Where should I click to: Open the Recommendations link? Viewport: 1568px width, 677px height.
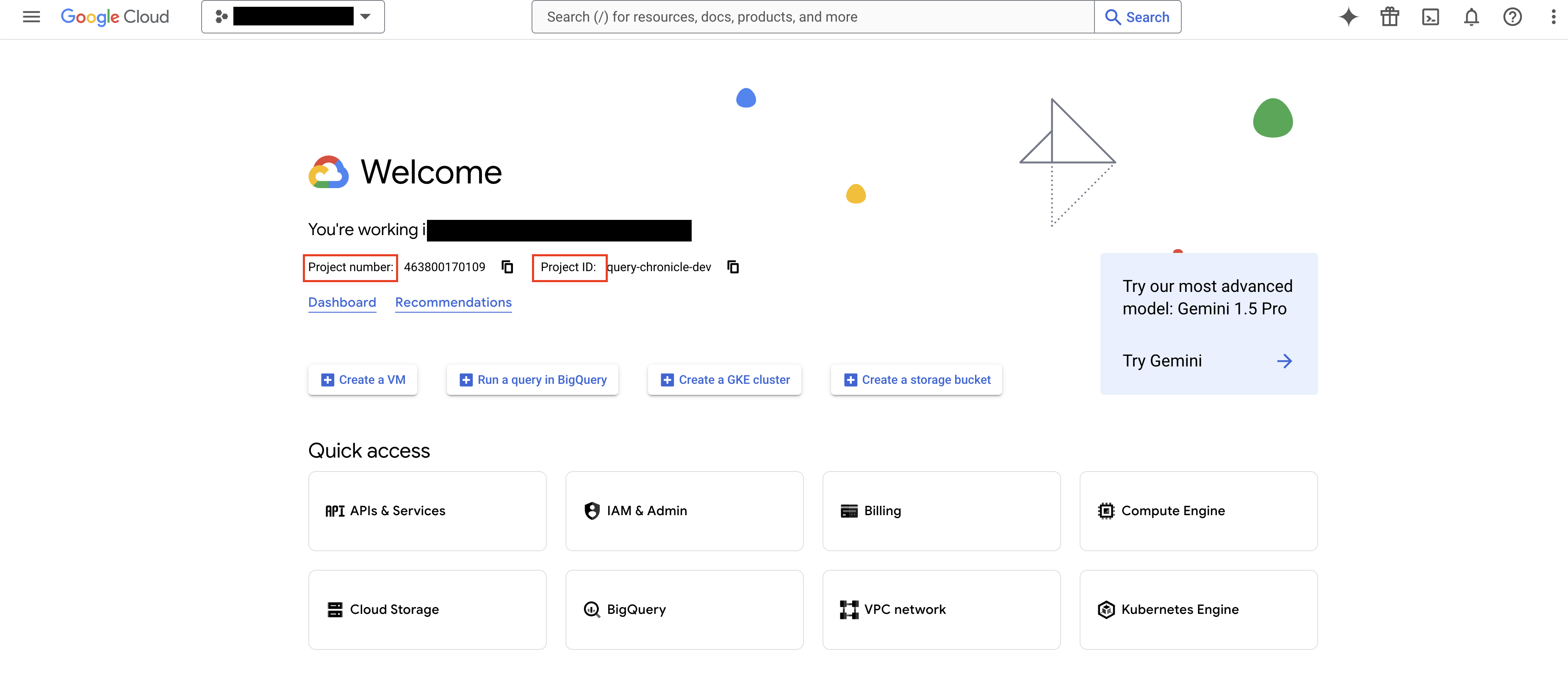454,302
